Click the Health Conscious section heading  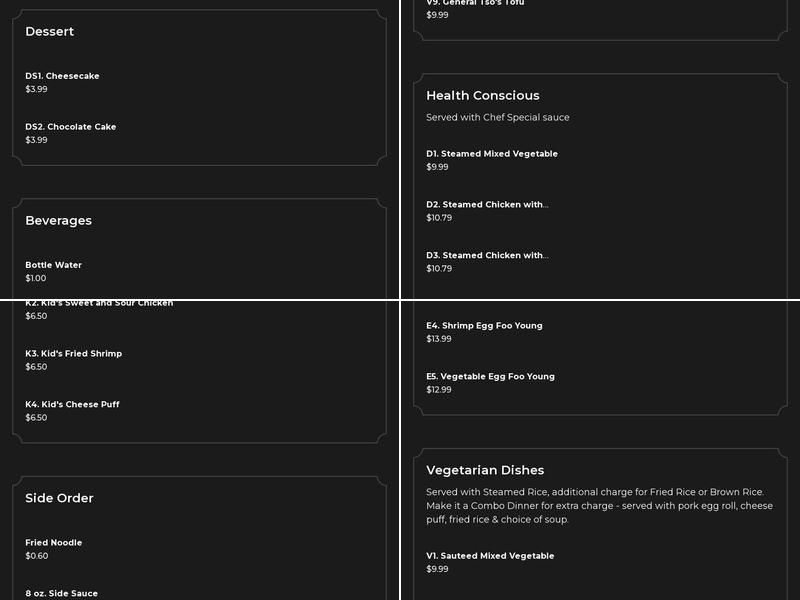(x=482, y=96)
